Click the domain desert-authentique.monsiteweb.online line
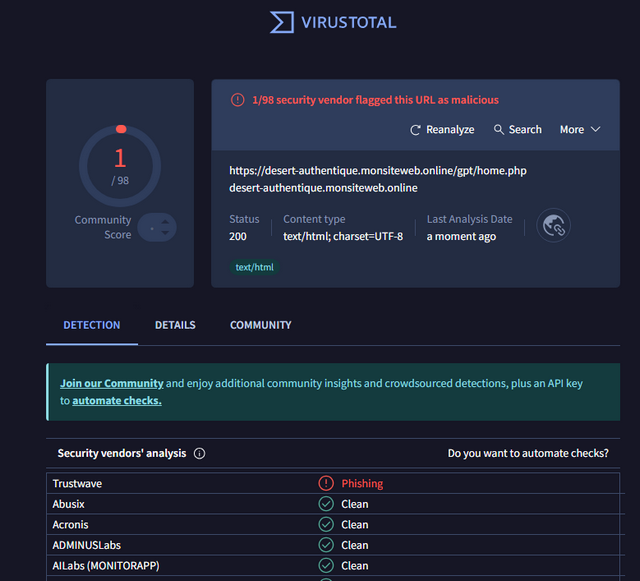Screen dimensions: 640x581 click(323, 188)
